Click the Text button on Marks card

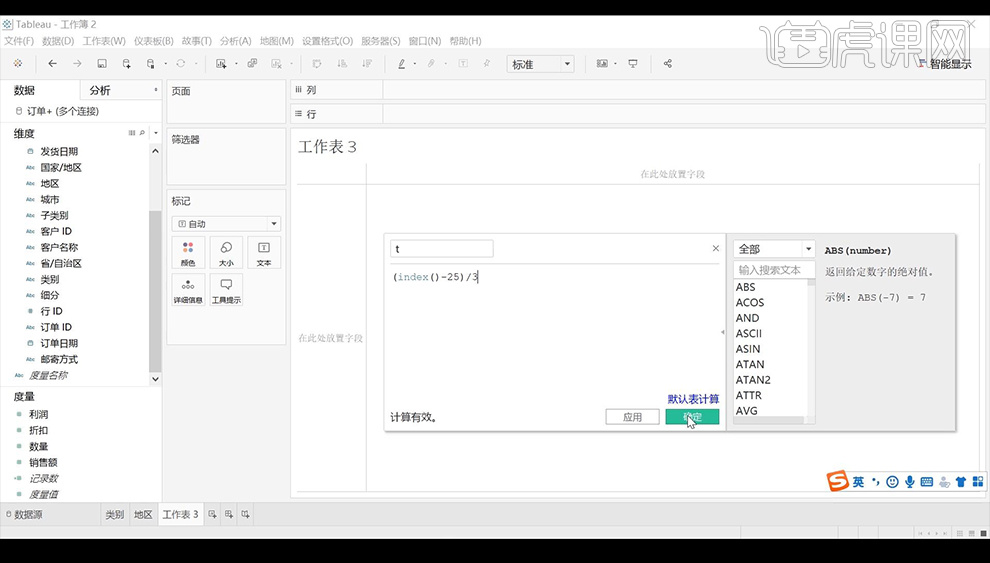pyautogui.click(x=264, y=252)
